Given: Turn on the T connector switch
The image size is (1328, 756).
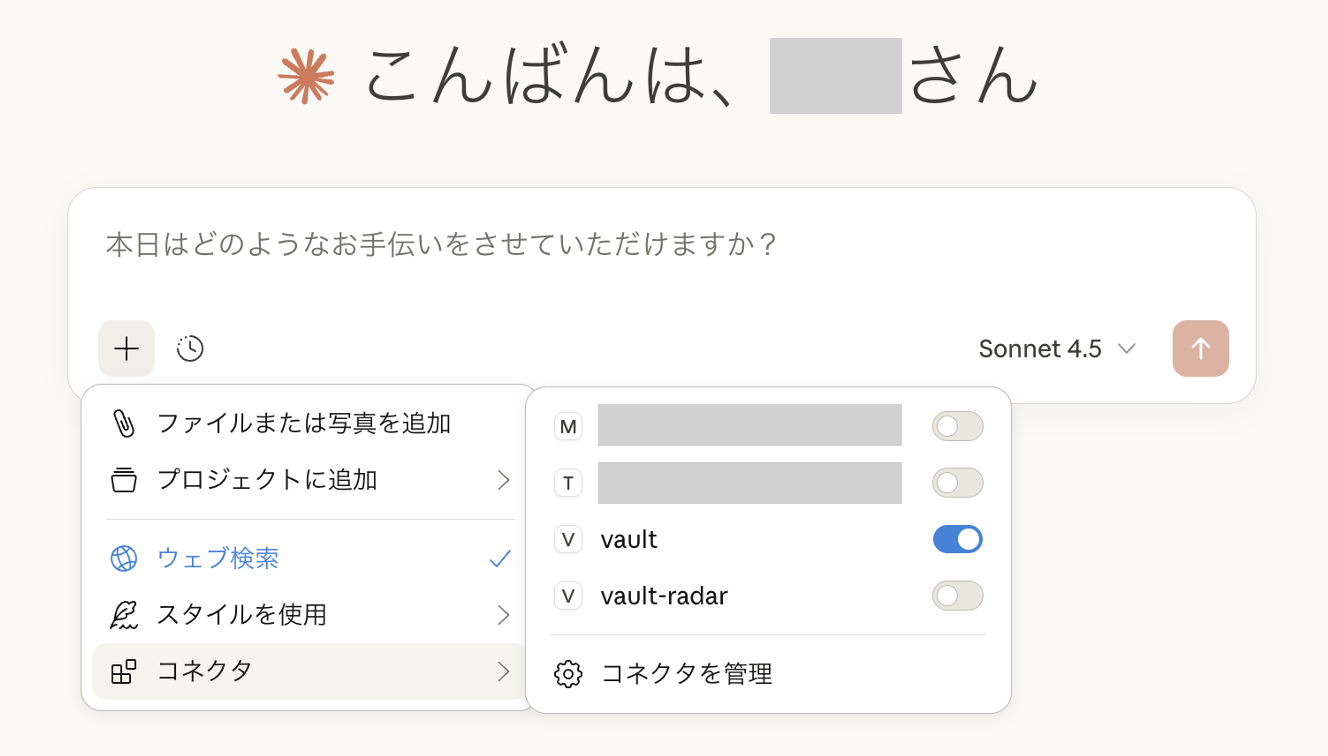Looking at the screenshot, I should click(x=957, y=483).
